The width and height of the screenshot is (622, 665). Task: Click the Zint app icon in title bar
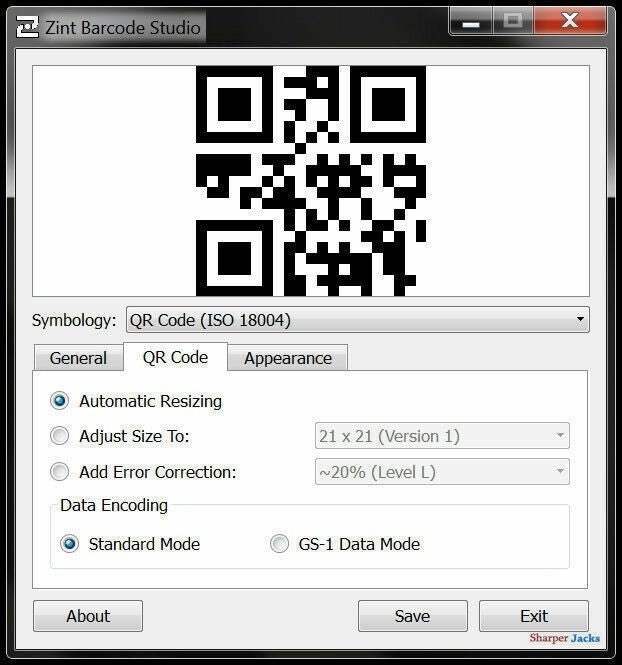(28, 27)
